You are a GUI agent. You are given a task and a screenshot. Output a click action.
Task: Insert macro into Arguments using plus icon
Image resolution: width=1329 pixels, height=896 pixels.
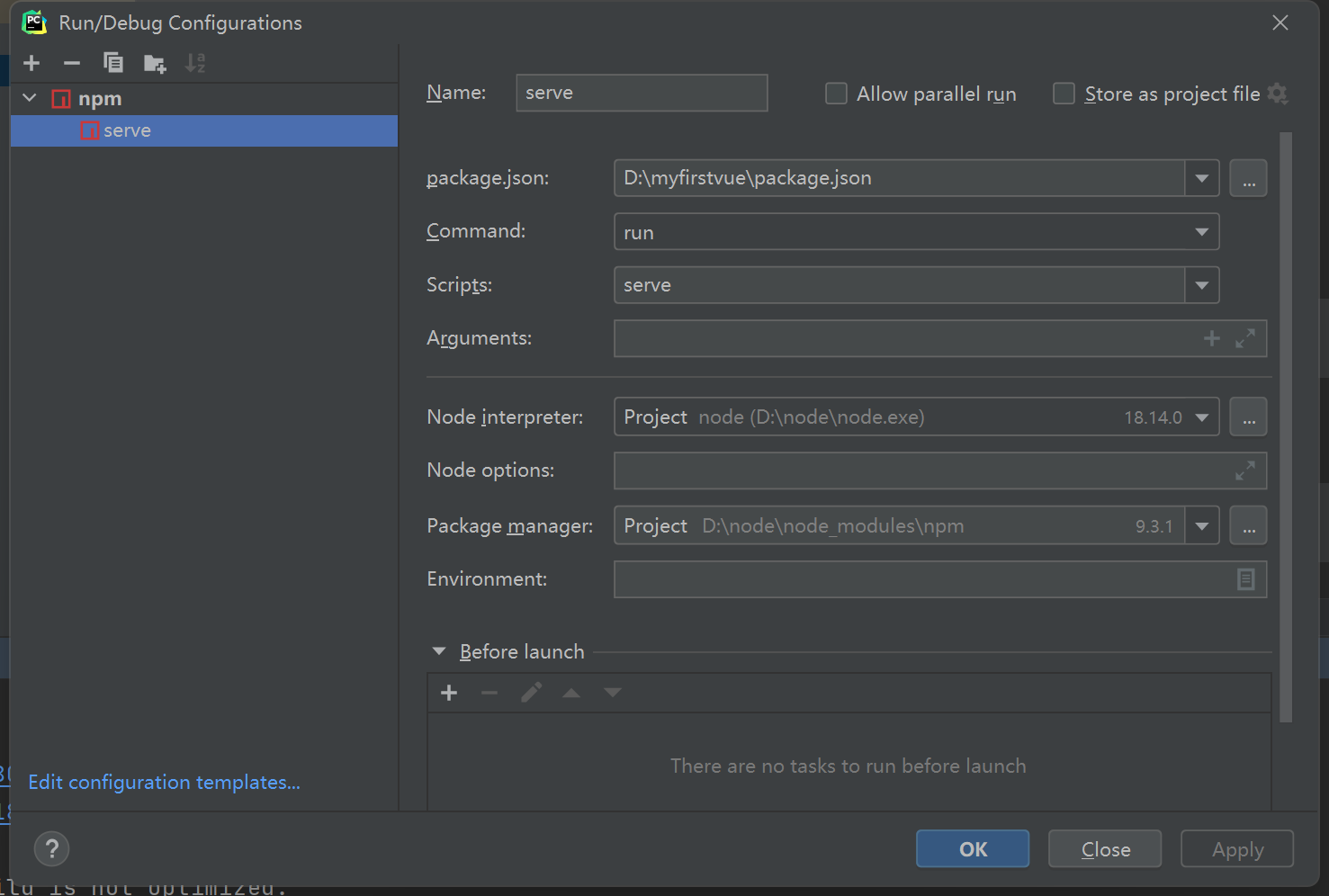click(1212, 338)
